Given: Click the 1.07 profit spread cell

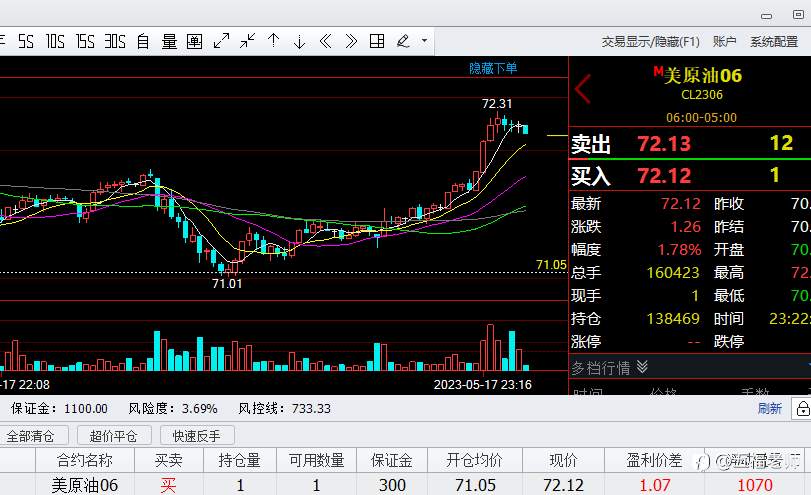Looking at the screenshot, I should (x=655, y=485).
